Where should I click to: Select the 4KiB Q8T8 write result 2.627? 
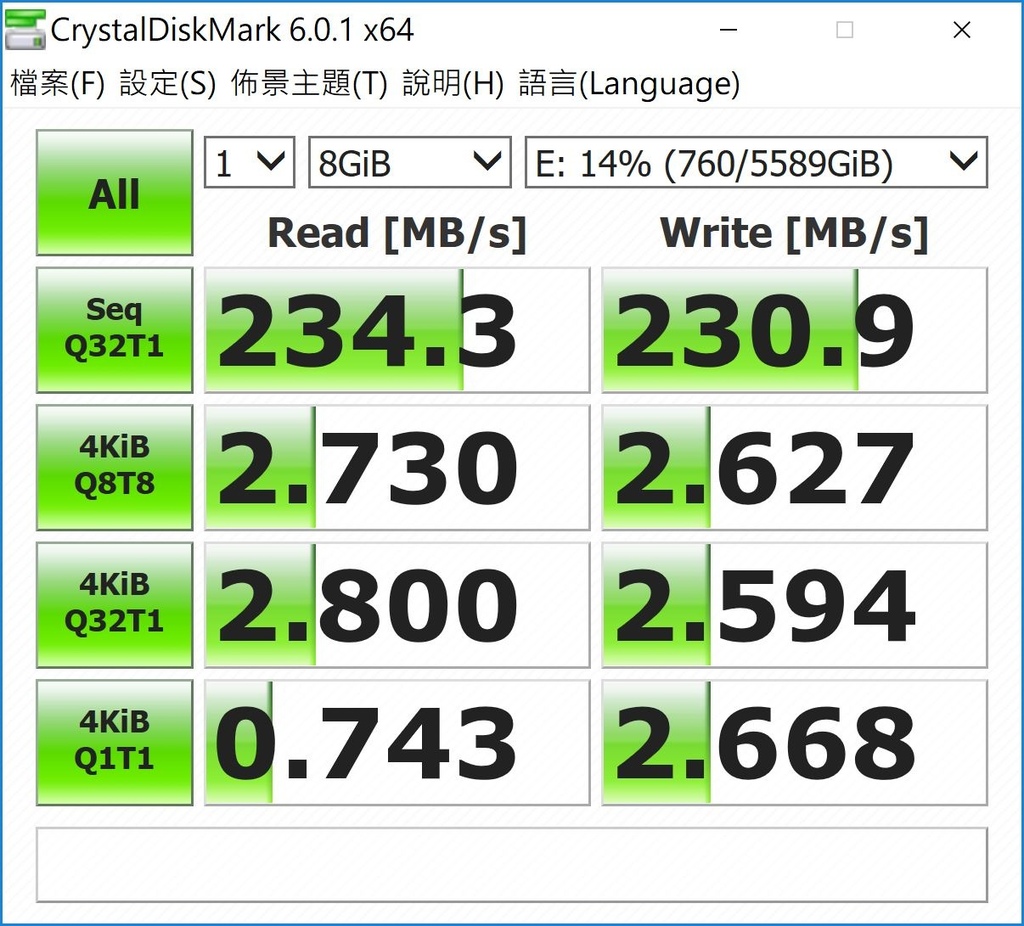[794, 468]
